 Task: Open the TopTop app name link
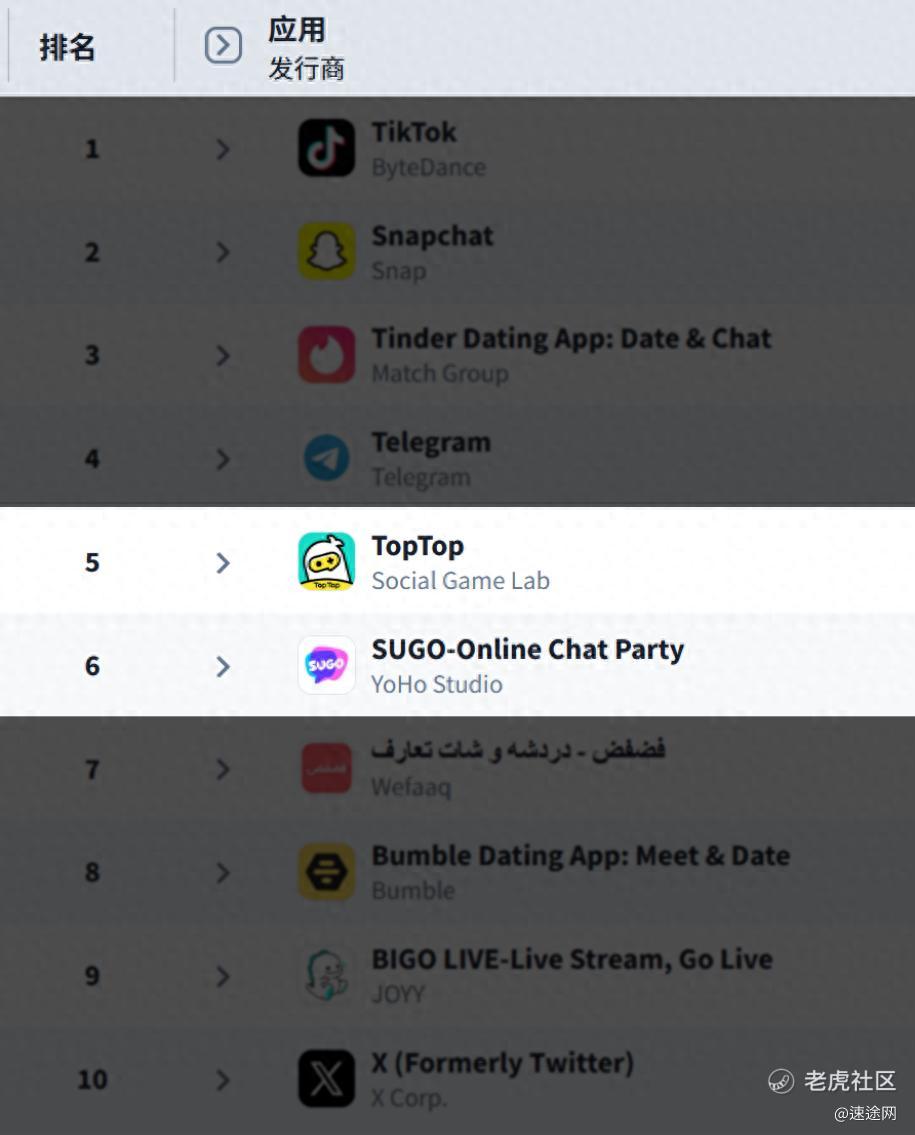point(418,547)
